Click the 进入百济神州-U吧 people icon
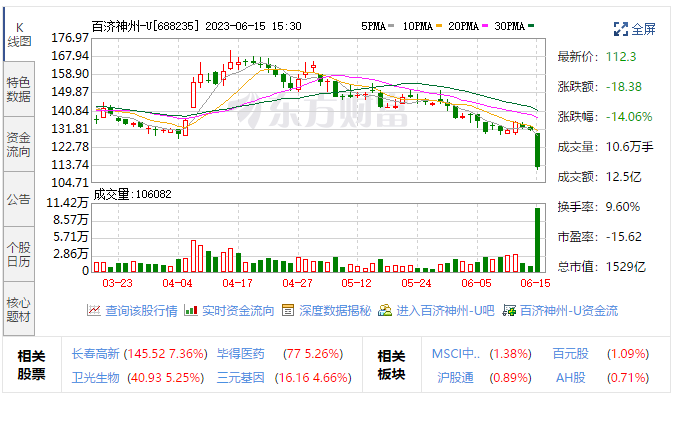 (385, 310)
